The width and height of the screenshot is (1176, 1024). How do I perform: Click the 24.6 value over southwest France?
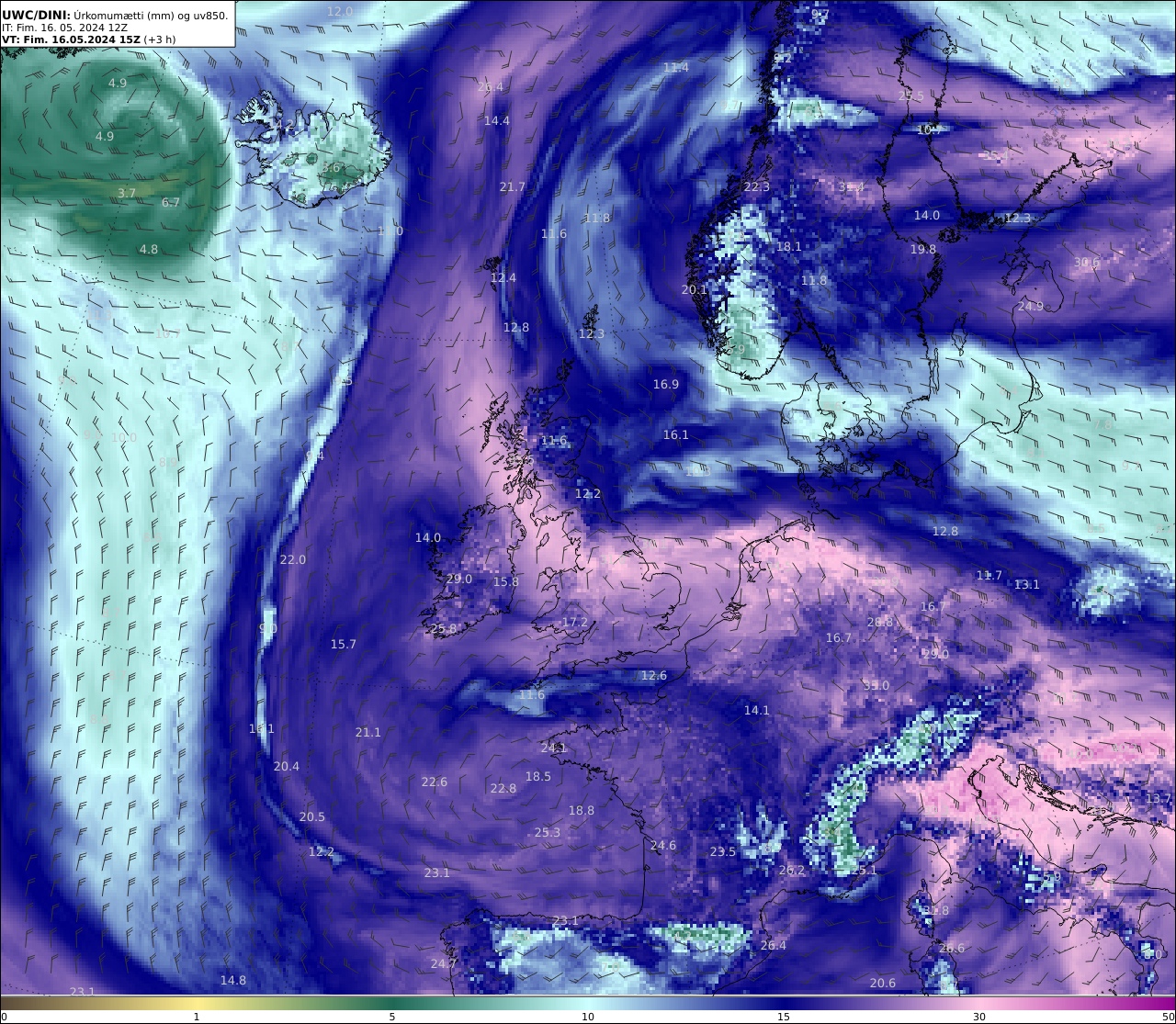coord(662,845)
